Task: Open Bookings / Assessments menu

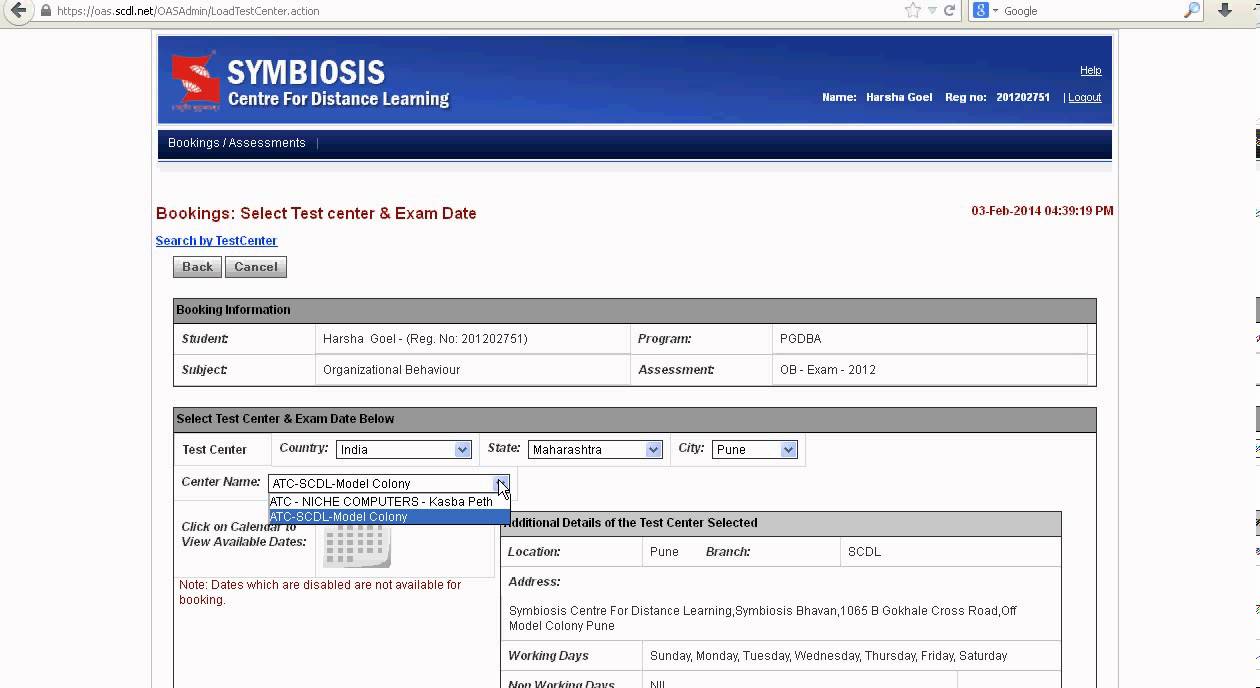Action: (237, 143)
